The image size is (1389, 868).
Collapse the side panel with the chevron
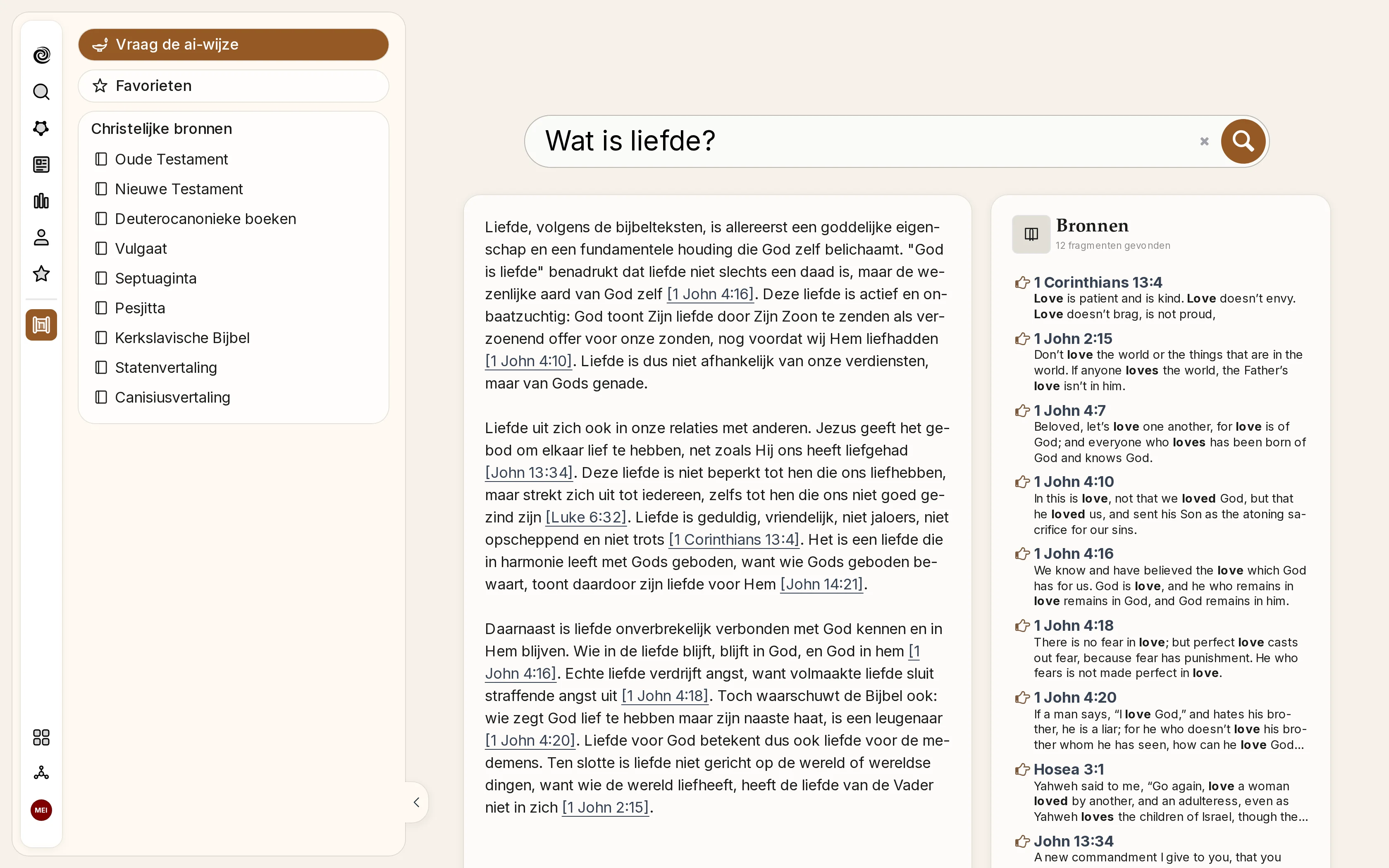point(417,802)
